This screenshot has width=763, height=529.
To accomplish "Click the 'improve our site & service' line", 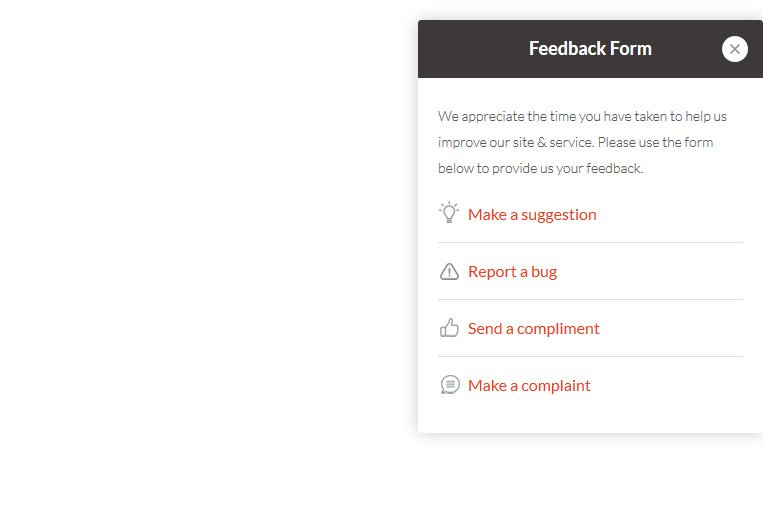I will pos(575,142).
